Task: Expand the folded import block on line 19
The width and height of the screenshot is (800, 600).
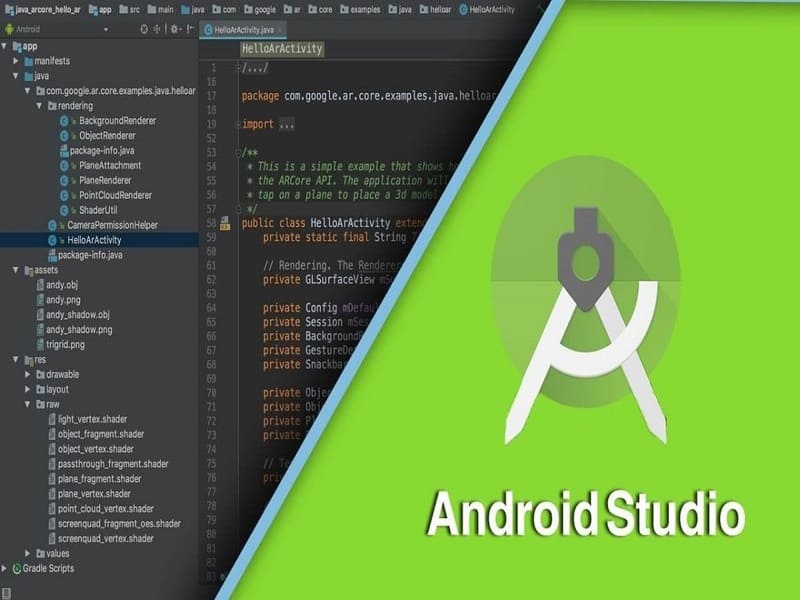Action: (x=238, y=124)
